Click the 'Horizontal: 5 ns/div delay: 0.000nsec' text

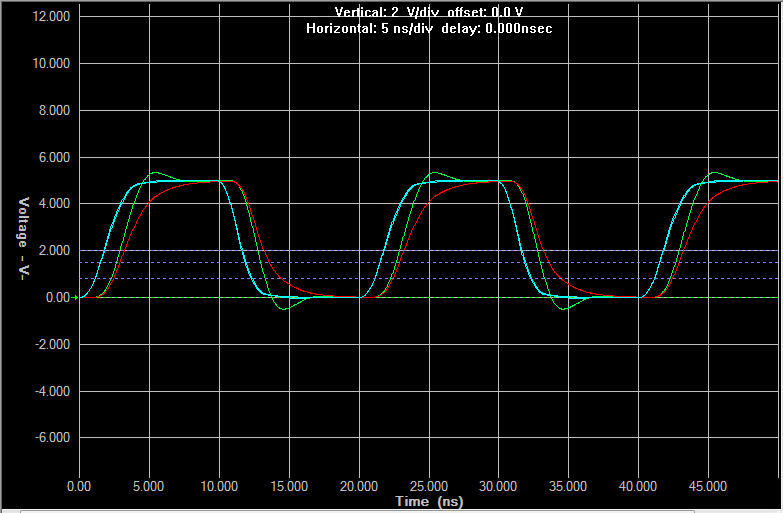click(x=429, y=28)
